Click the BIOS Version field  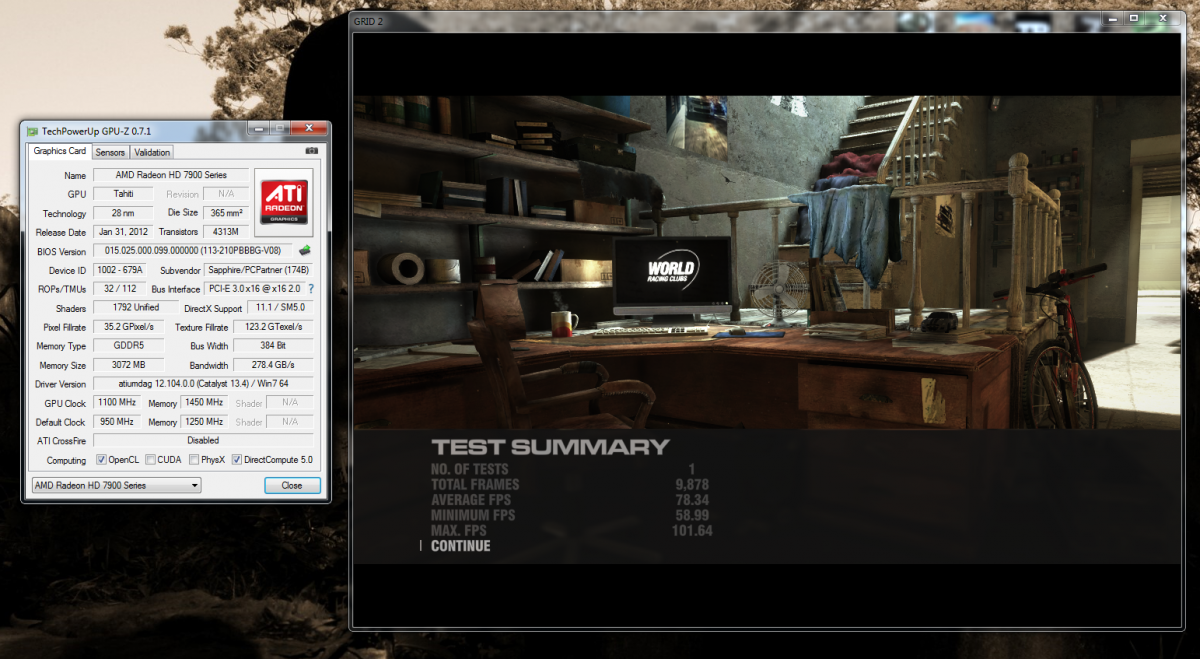pos(195,251)
